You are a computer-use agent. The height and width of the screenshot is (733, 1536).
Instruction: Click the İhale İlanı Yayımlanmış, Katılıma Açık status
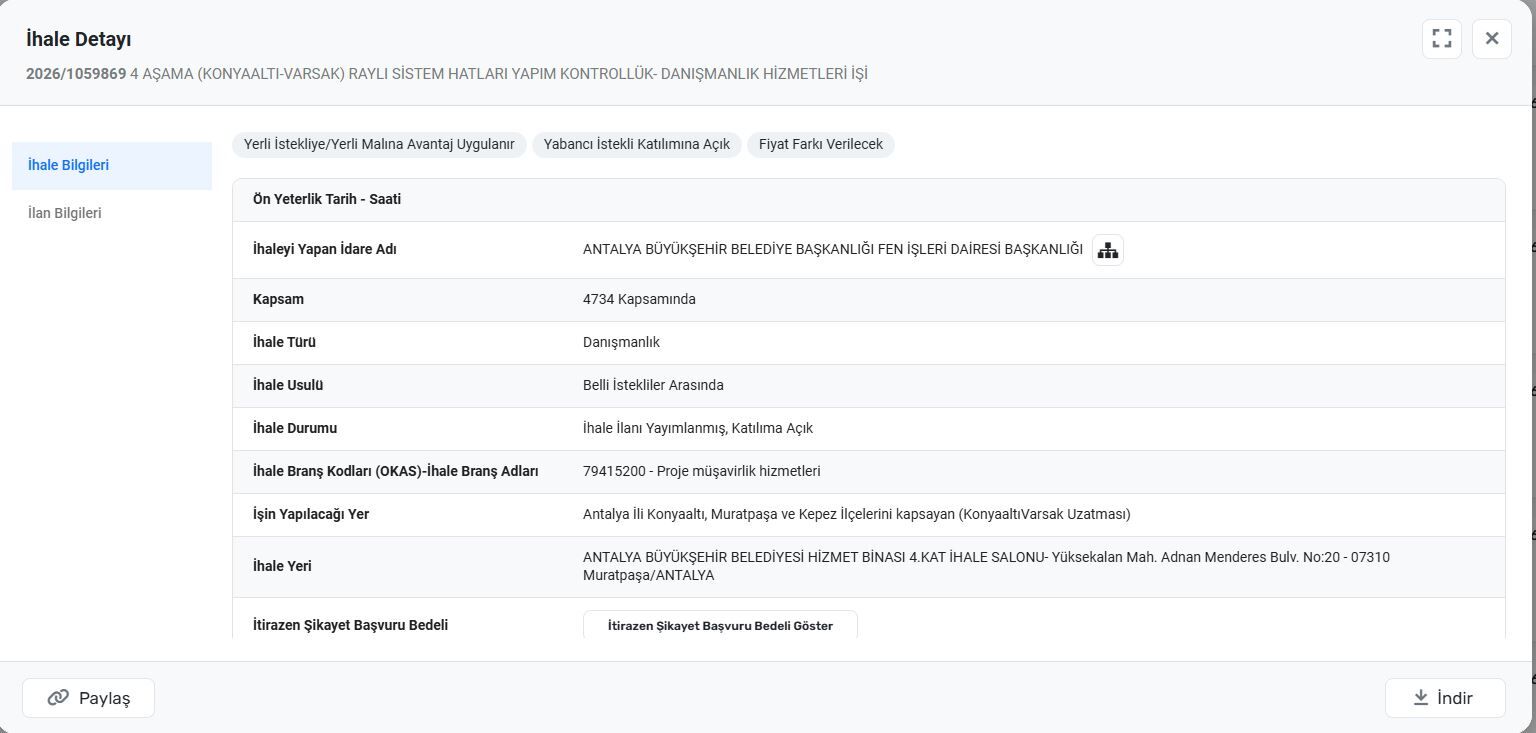(698, 428)
